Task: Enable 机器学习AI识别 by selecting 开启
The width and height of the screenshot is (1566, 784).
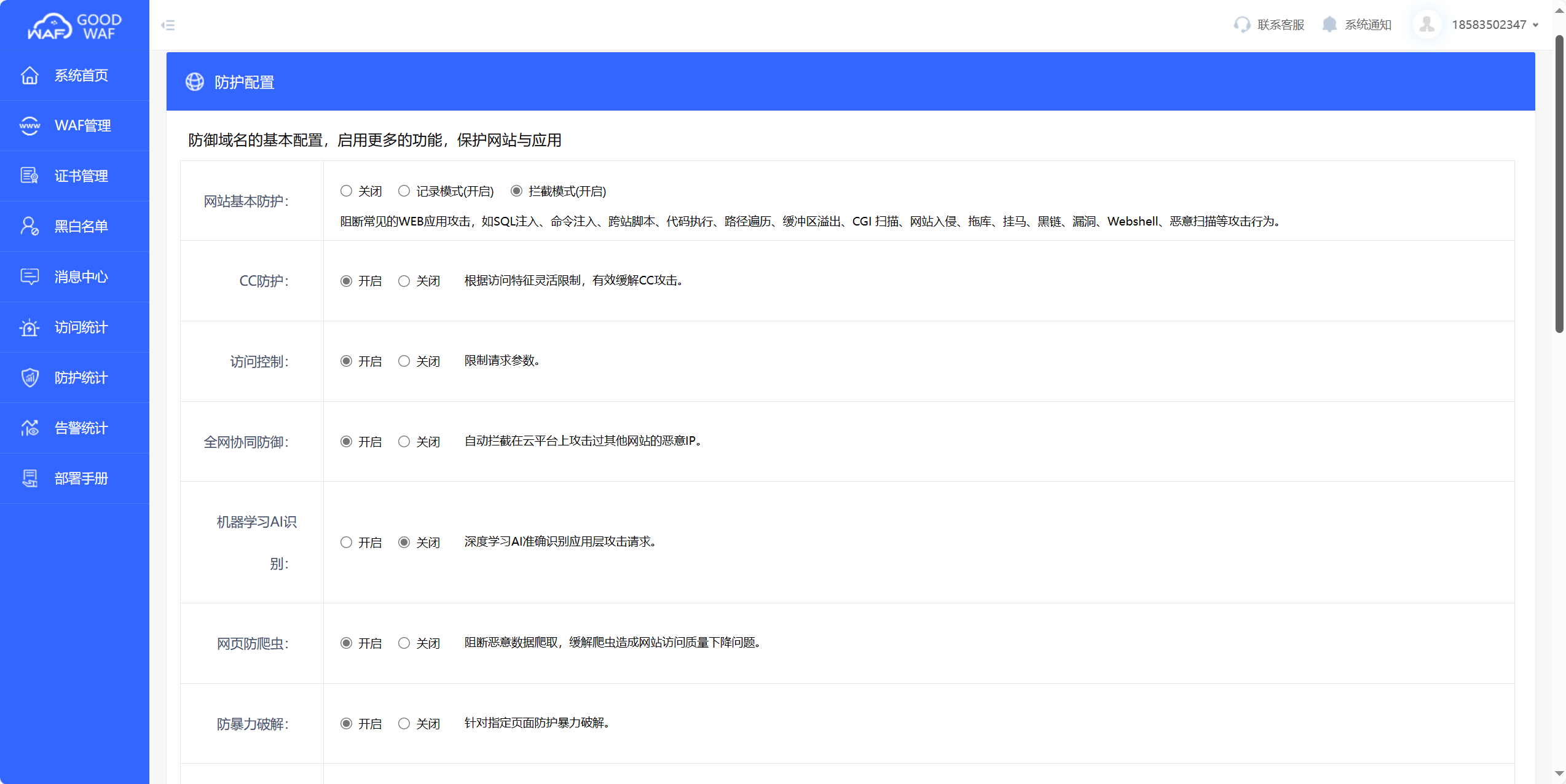Action: pos(345,542)
